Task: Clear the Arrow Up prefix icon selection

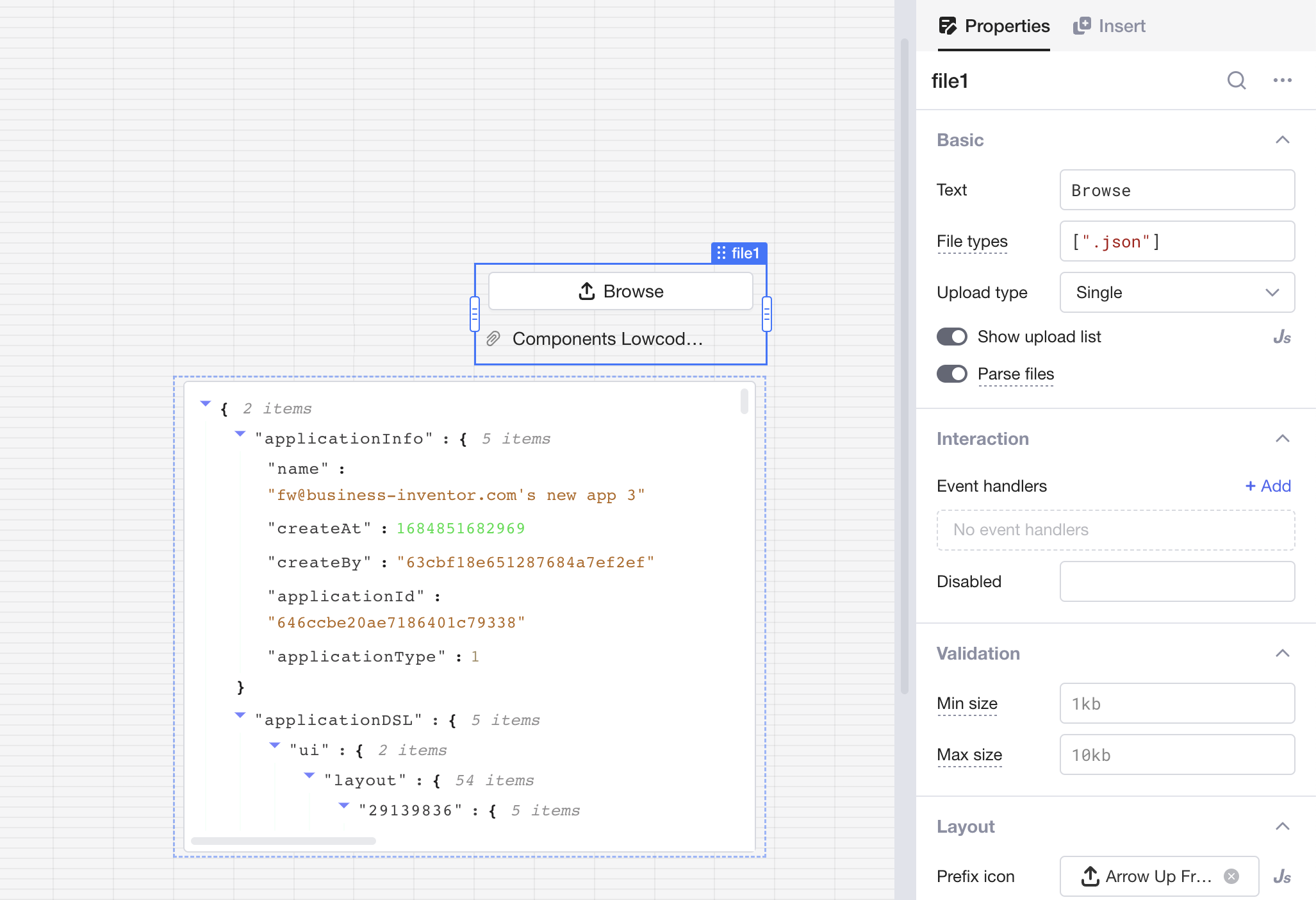Action: [1231, 876]
